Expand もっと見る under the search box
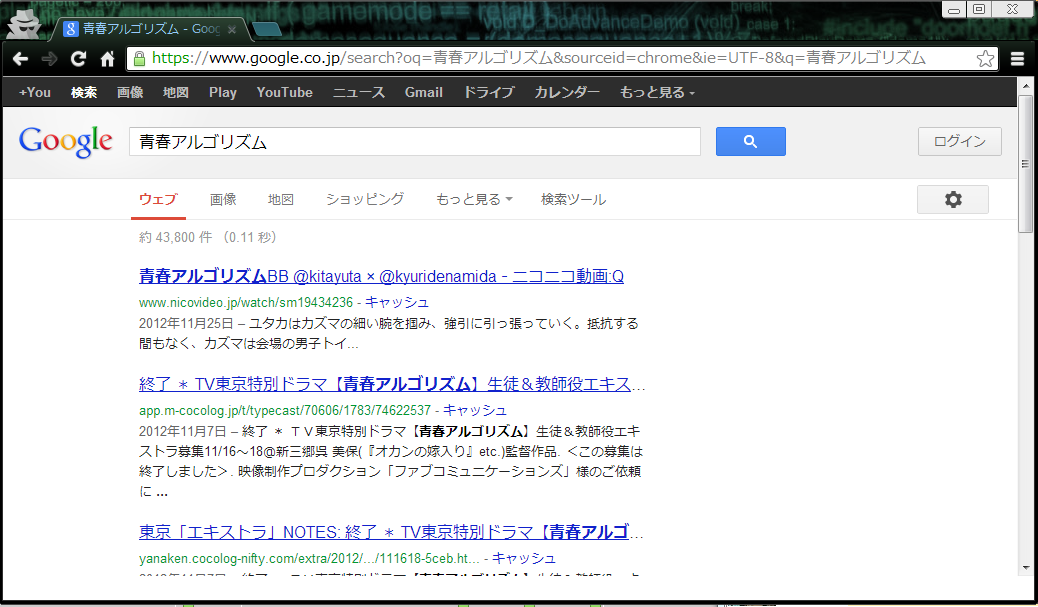Image resolution: width=1038 pixels, height=607 pixels. pyautogui.click(x=474, y=199)
